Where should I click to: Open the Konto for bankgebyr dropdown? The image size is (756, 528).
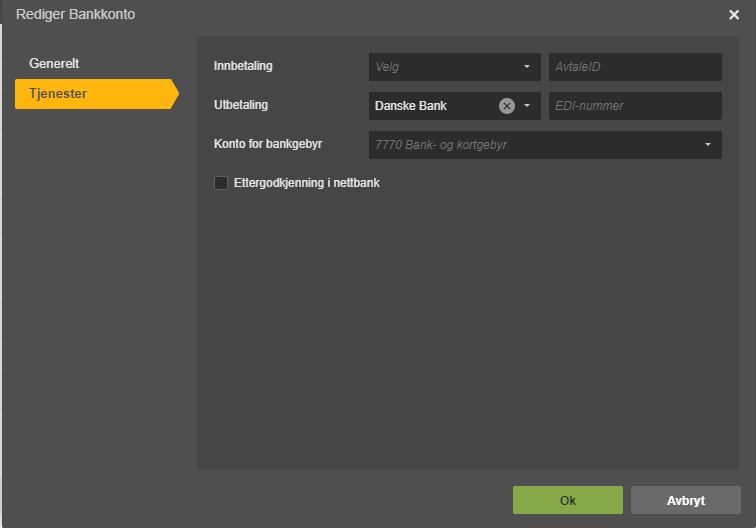click(x=545, y=145)
